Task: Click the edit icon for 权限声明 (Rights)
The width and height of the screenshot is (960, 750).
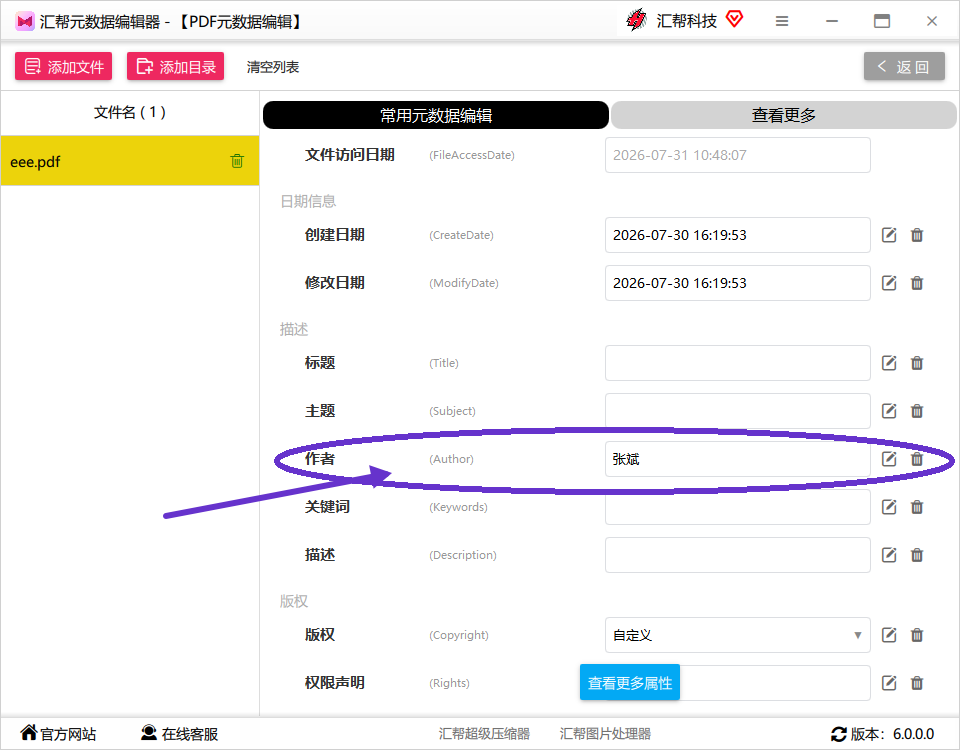Action: pyautogui.click(x=889, y=683)
